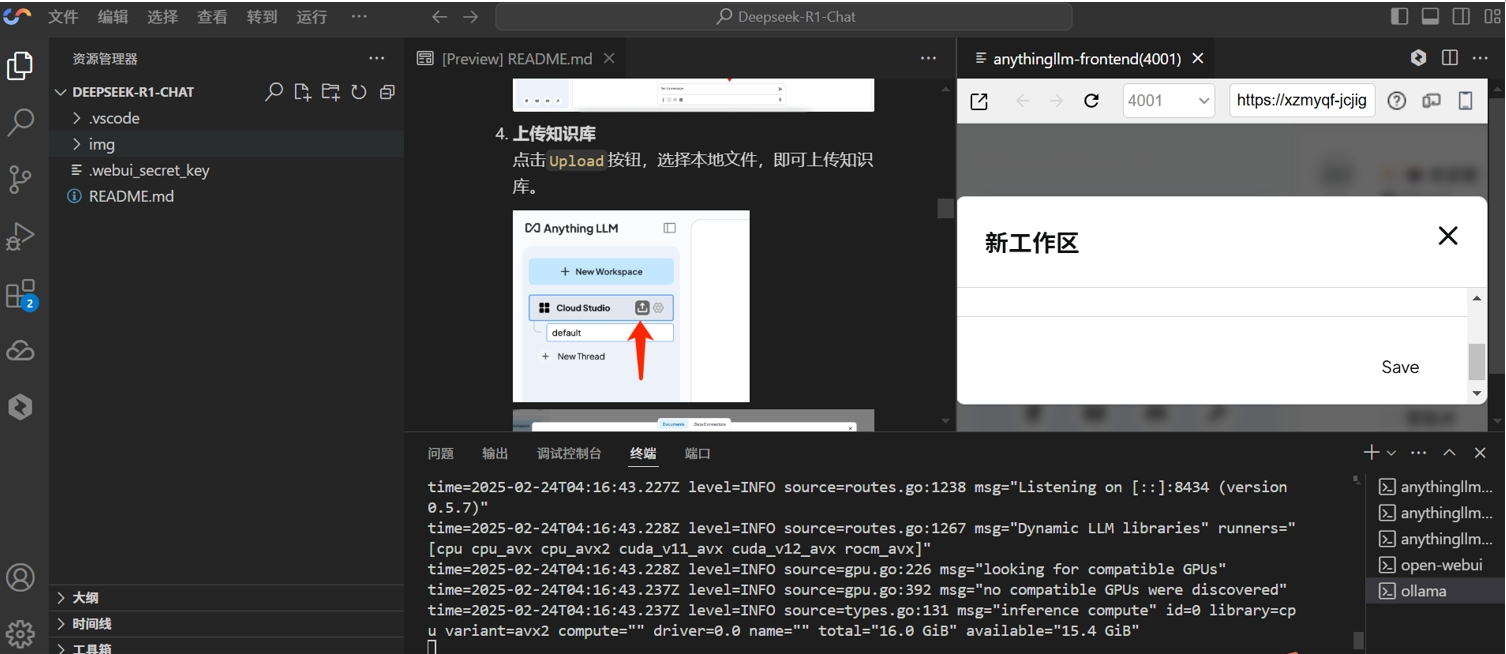Collapse the DEEPSEEK-R1-CHAT root folder

pyautogui.click(x=60, y=92)
